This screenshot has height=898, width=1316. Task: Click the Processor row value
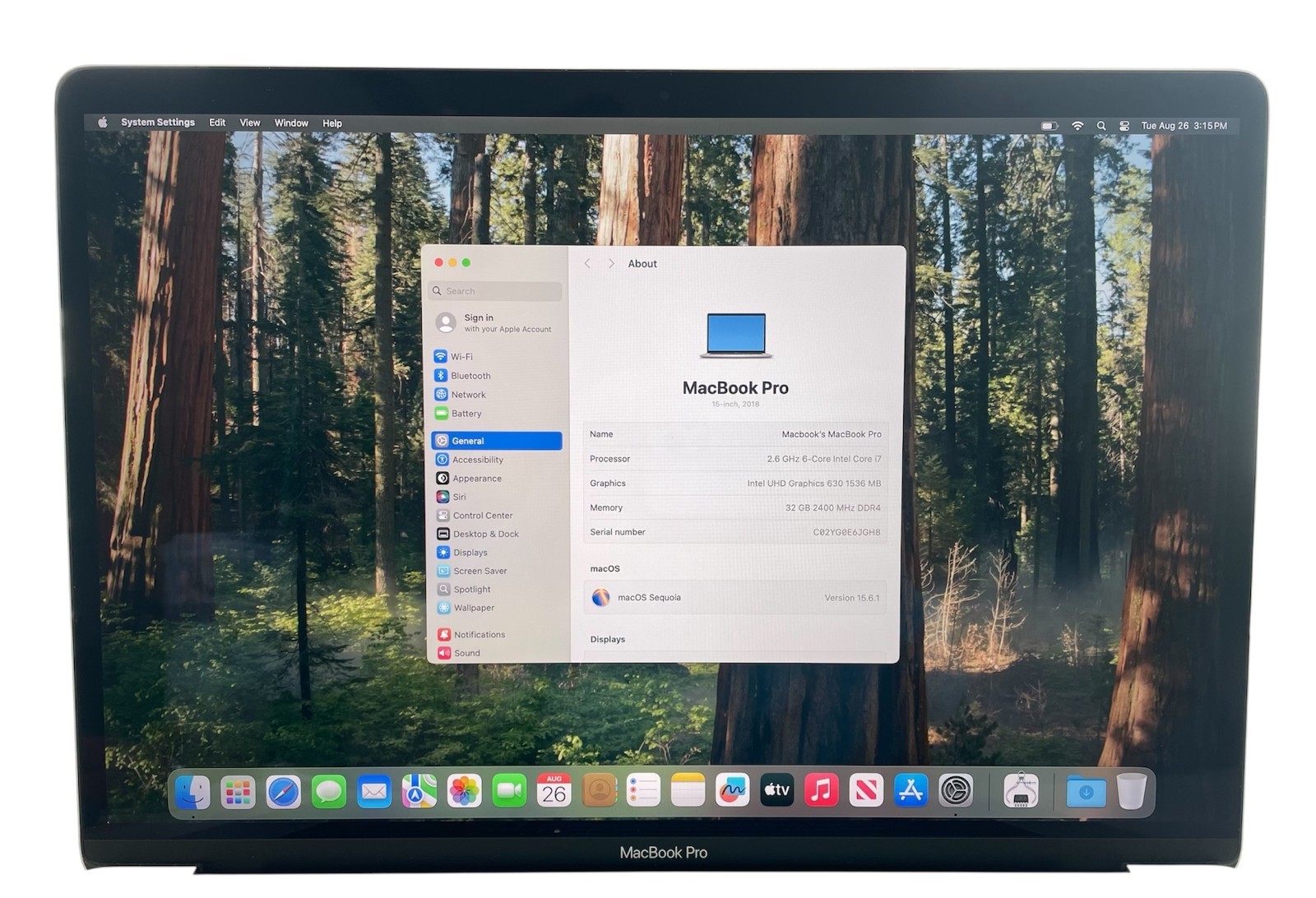(x=823, y=459)
